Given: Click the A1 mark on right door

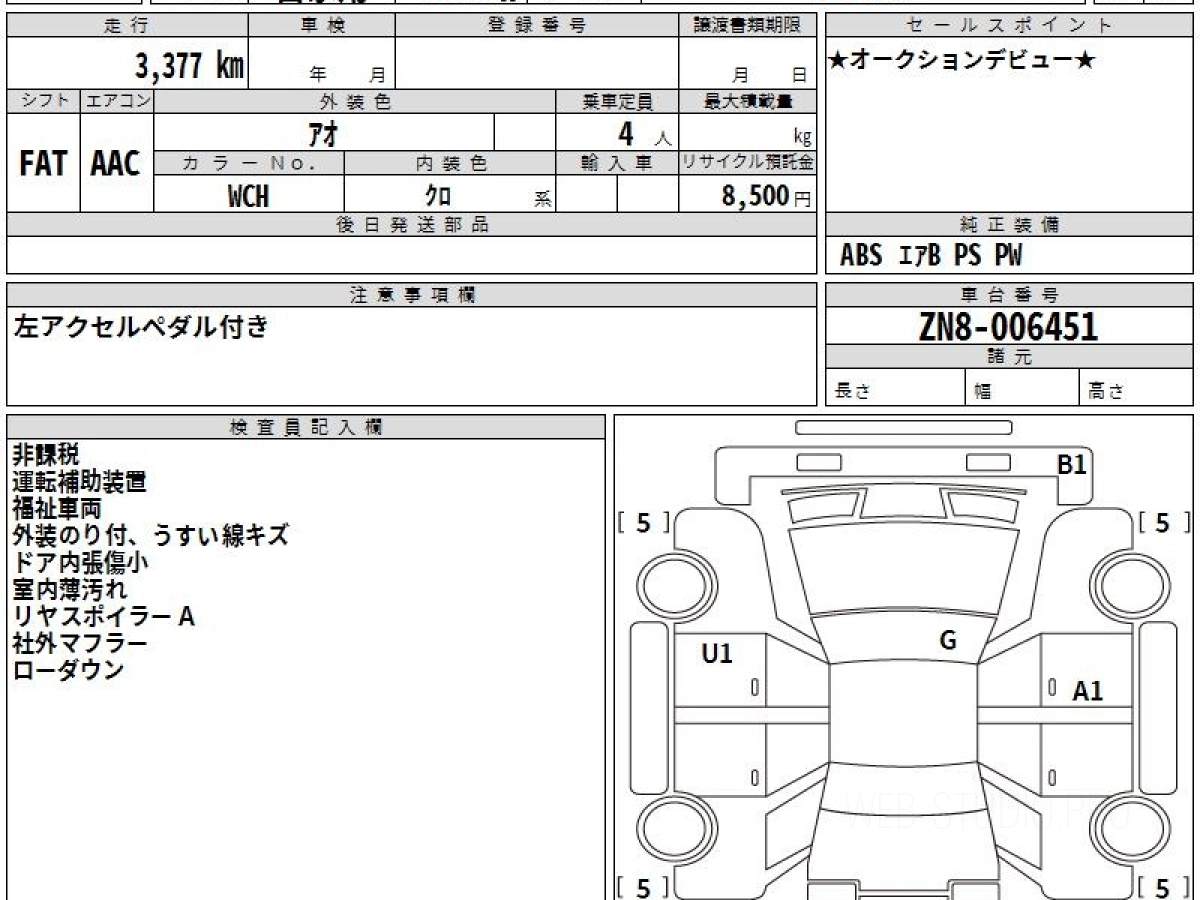Looking at the screenshot, I should click(x=1088, y=690).
